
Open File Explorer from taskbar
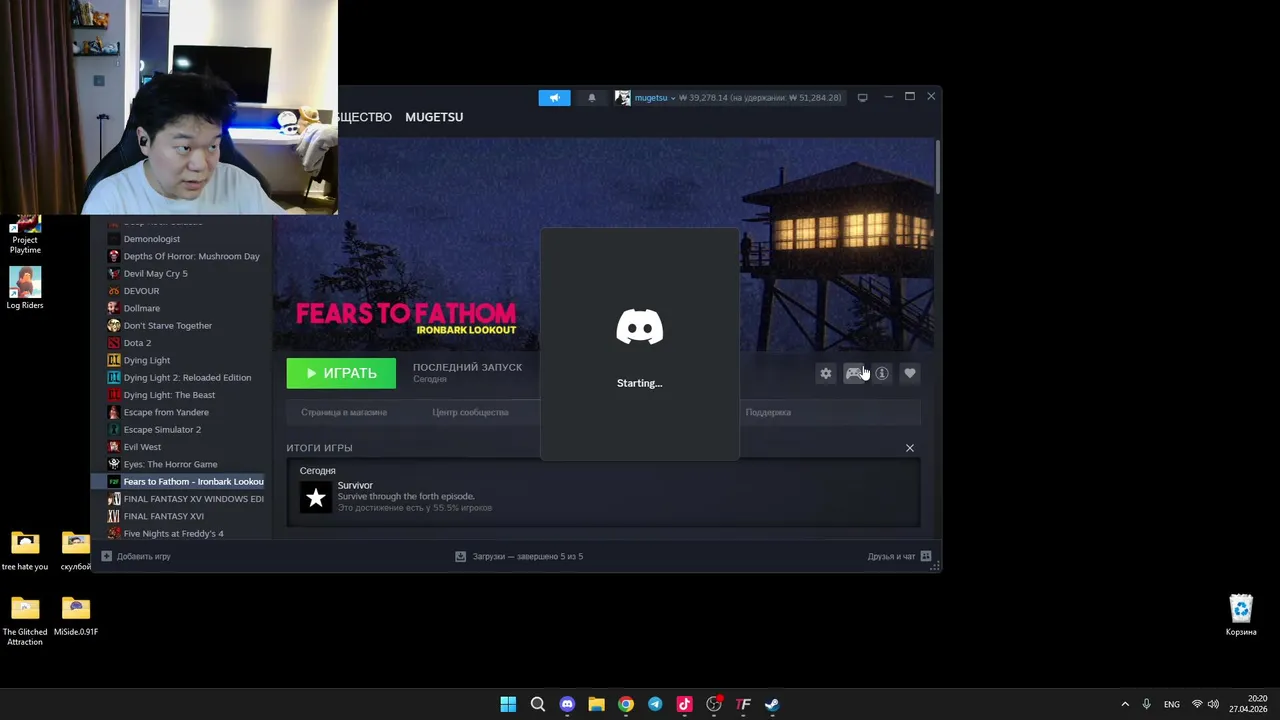click(596, 704)
